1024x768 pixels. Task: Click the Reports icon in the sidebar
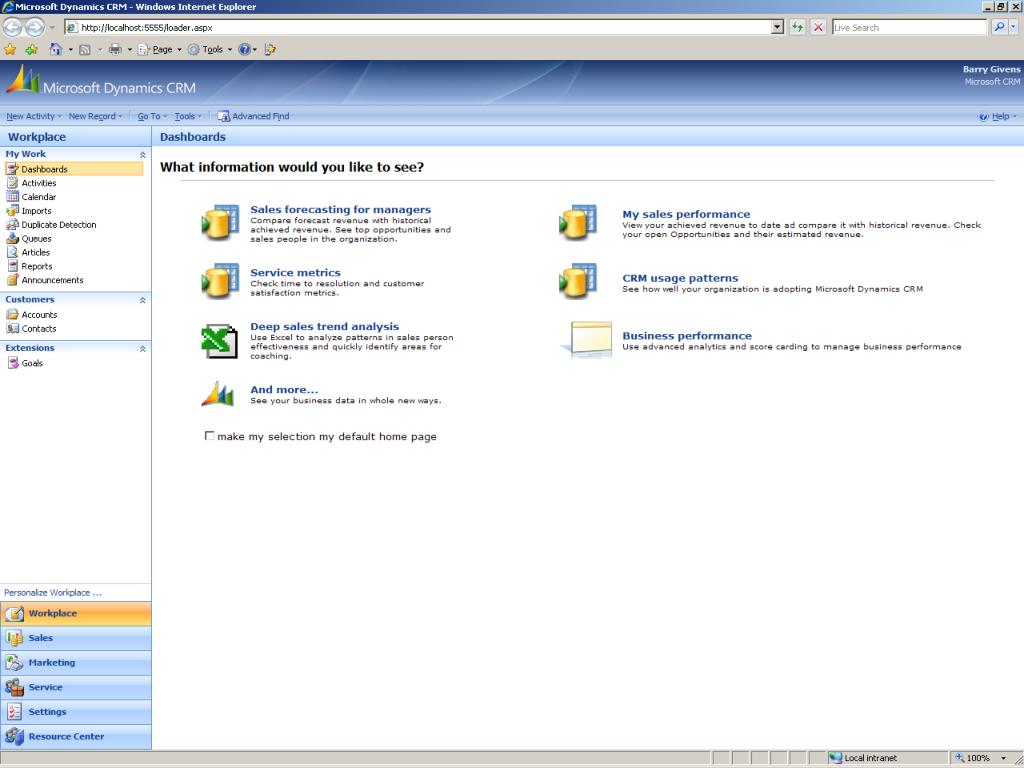(12, 266)
